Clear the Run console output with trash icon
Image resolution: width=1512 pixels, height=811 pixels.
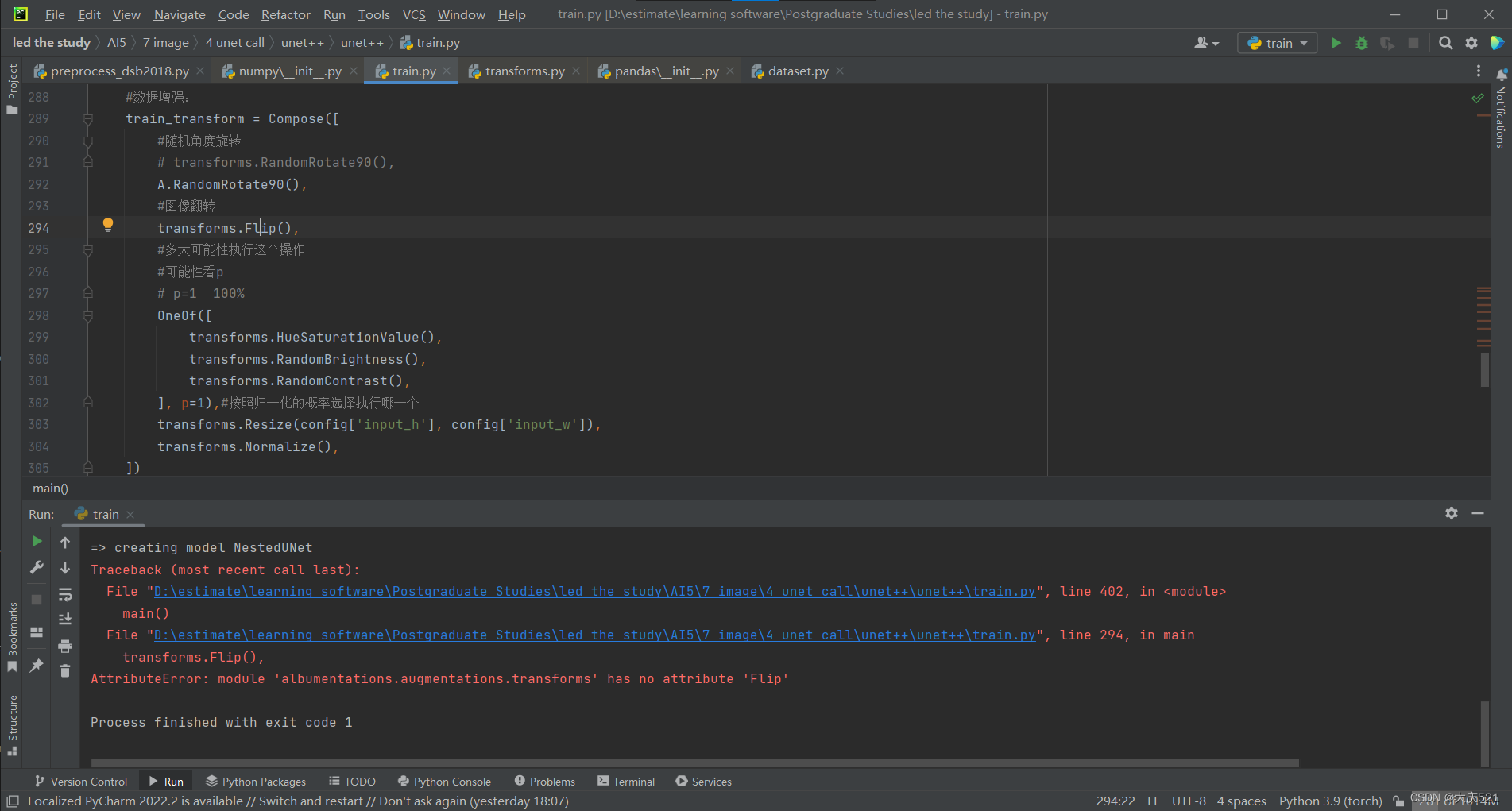(x=65, y=670)
